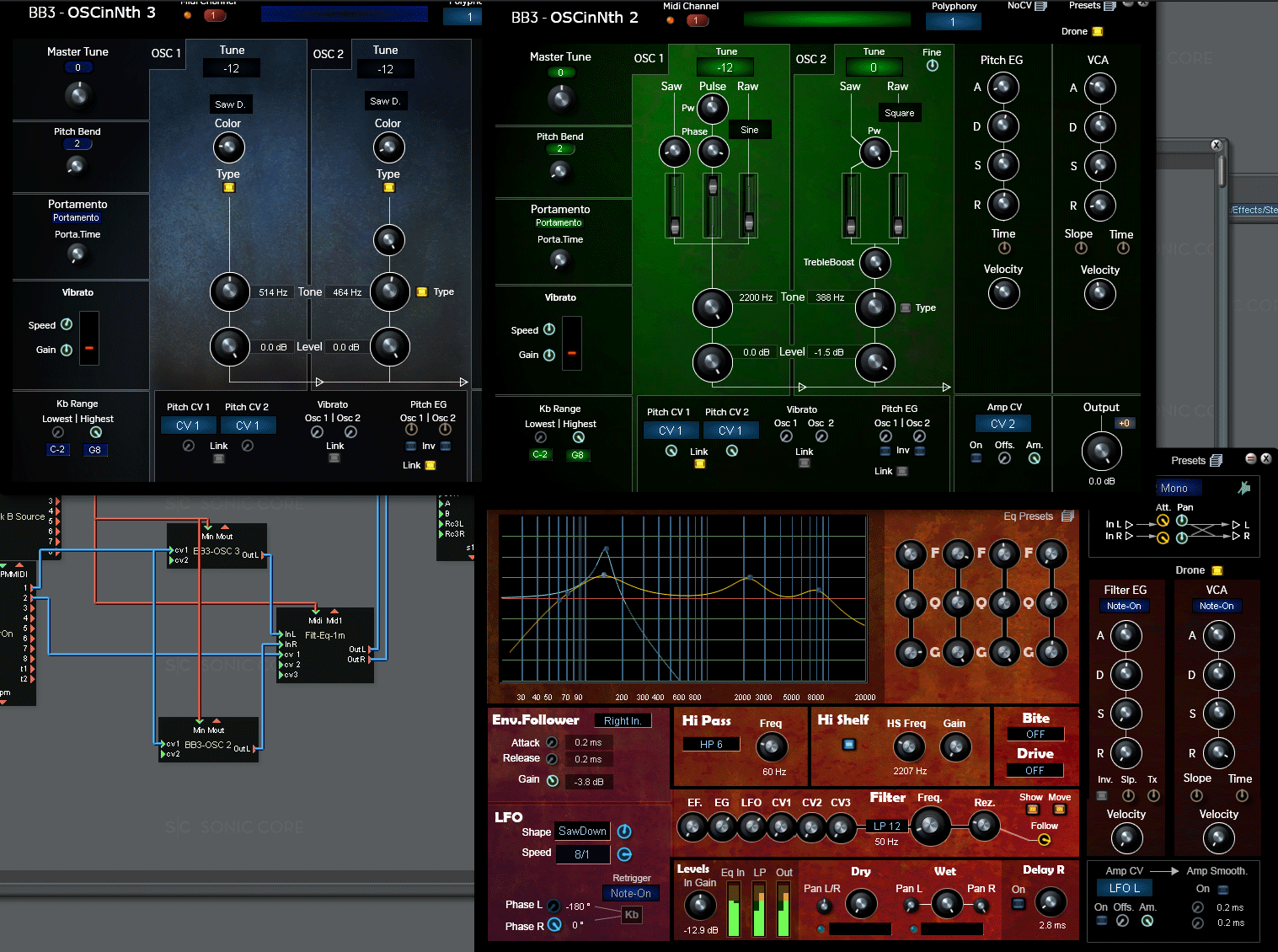Click Amp CV Offs. dial in OSCinNth 2
1278x952 pixels.
[1004, 458]
